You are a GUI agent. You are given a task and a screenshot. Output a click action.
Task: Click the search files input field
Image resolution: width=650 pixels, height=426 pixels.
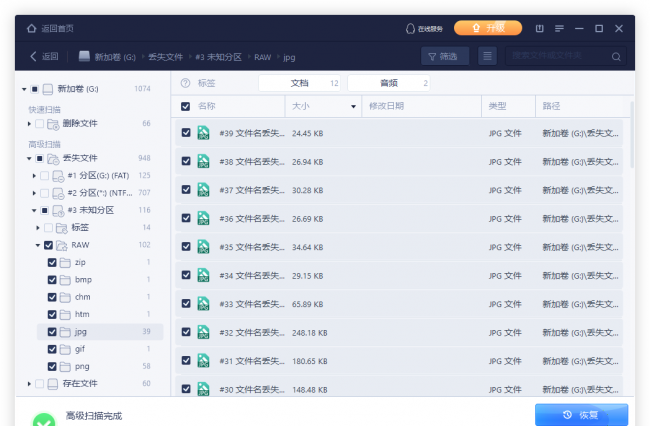pos(557,56)
